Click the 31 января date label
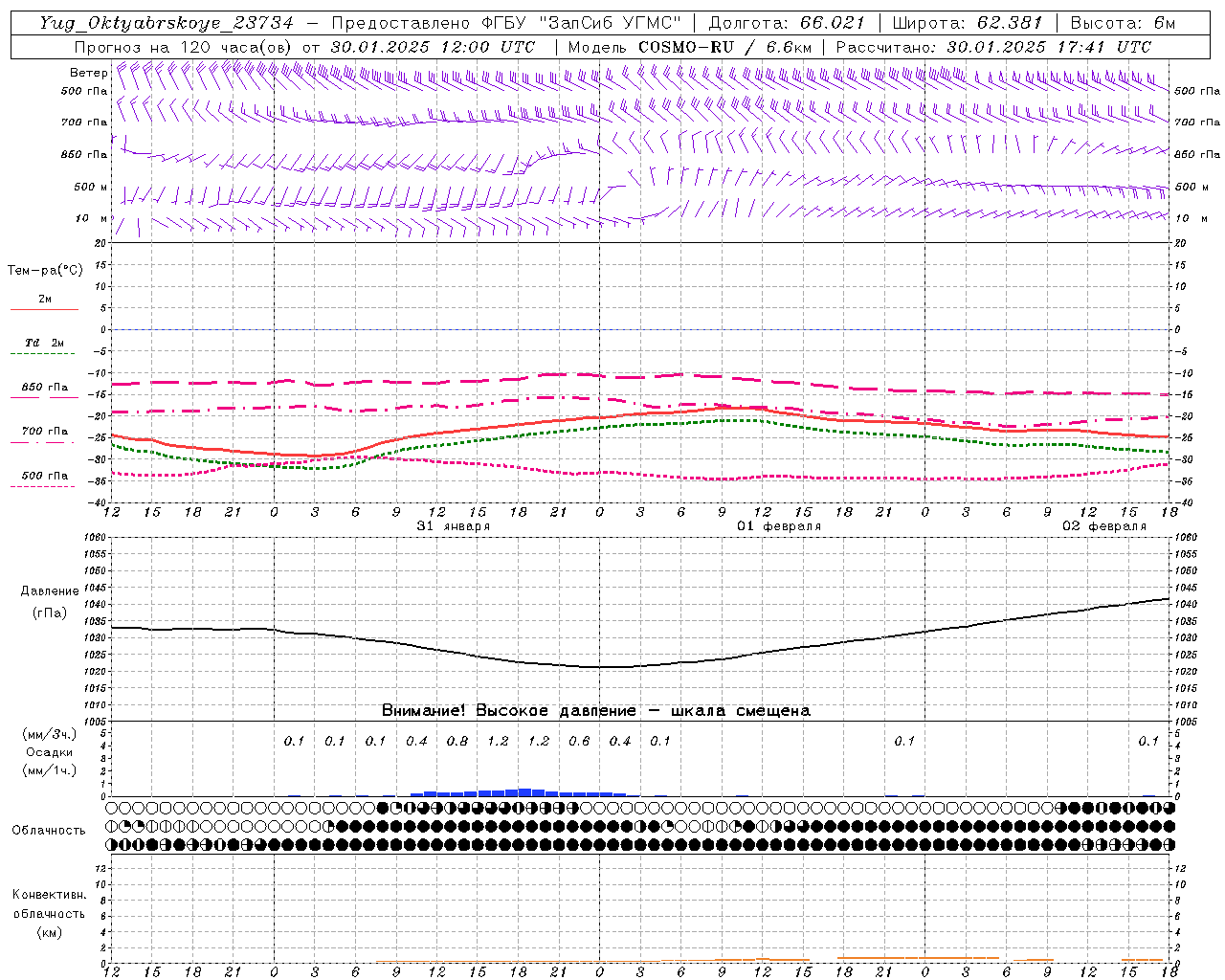This screenshot has height=980, width=1225. point(453,526)
